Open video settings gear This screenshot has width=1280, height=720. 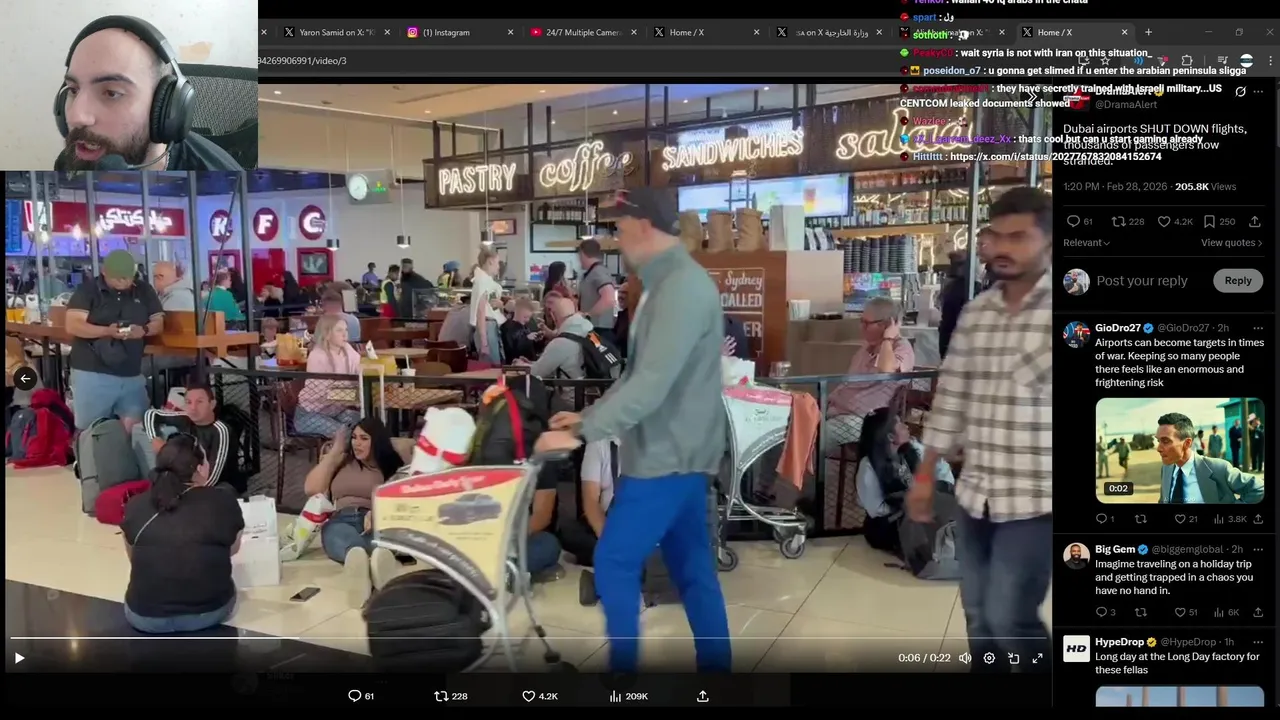(x=989, y=658)
